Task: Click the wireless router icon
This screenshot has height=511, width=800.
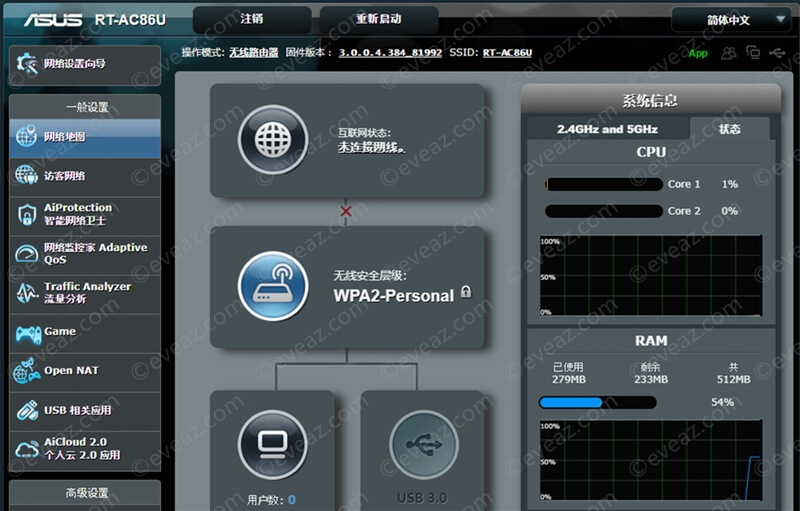Action: click(273, 286)
